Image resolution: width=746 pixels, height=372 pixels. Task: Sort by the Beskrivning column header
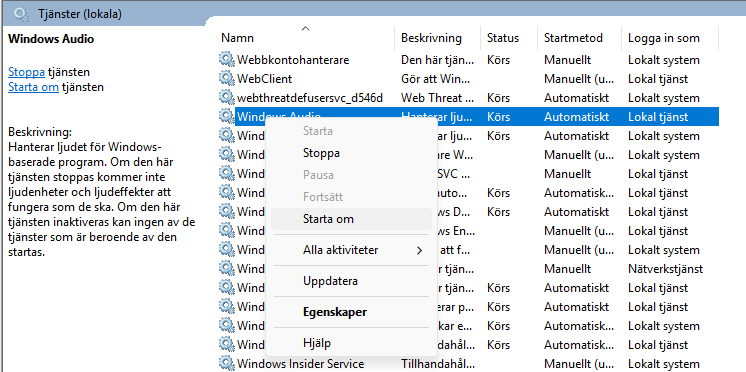tap(431, 38)
